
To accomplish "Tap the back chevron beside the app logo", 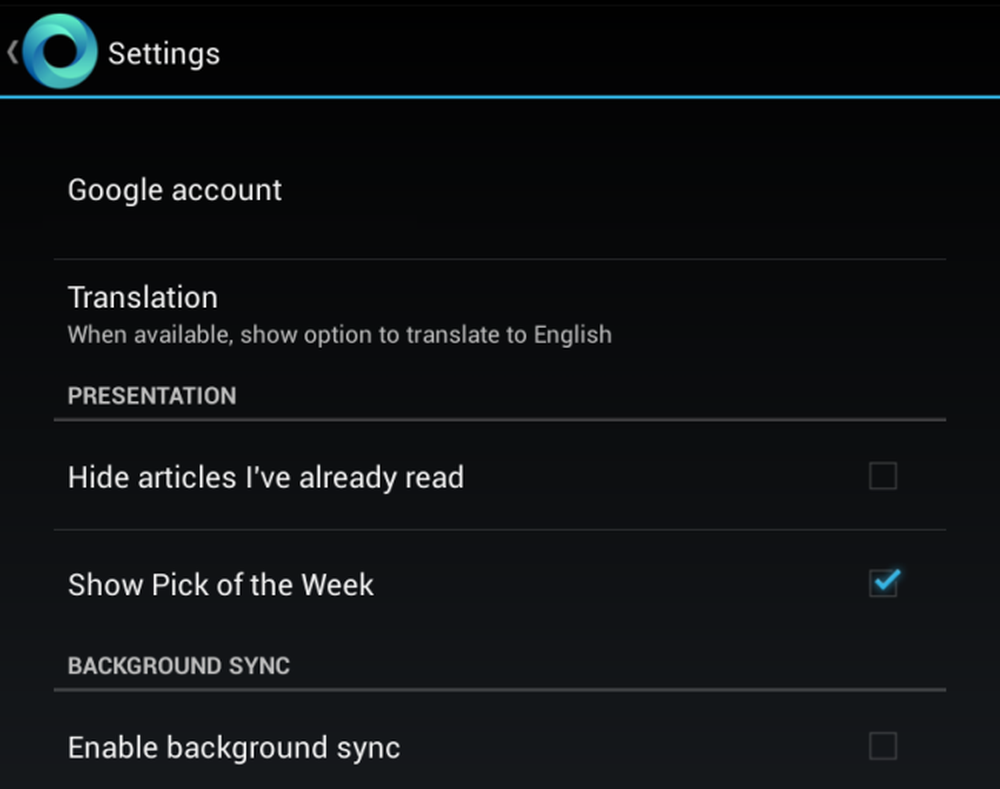I will [x=13, y=52].
